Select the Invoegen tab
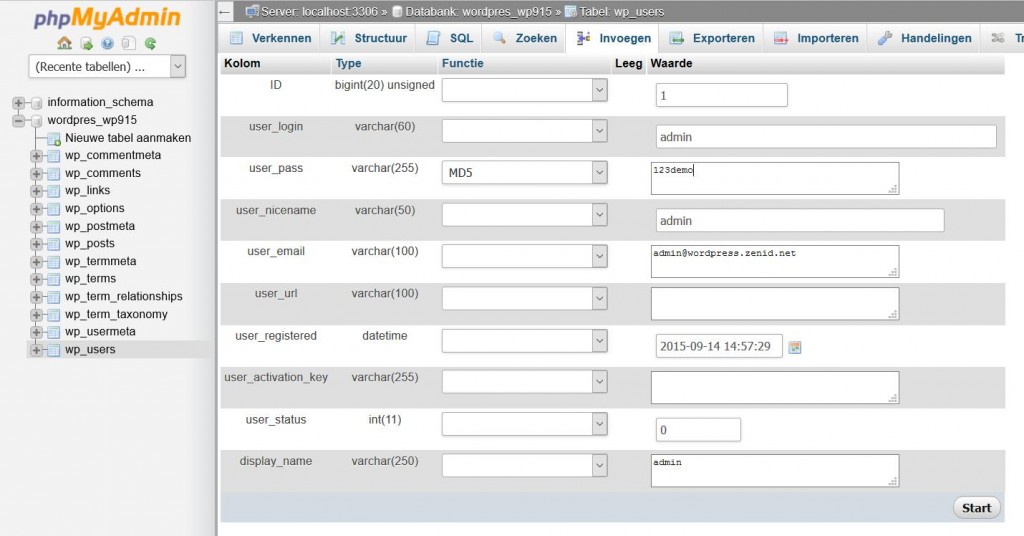This screenshot has height=536, width=1024. coord(613,38)
